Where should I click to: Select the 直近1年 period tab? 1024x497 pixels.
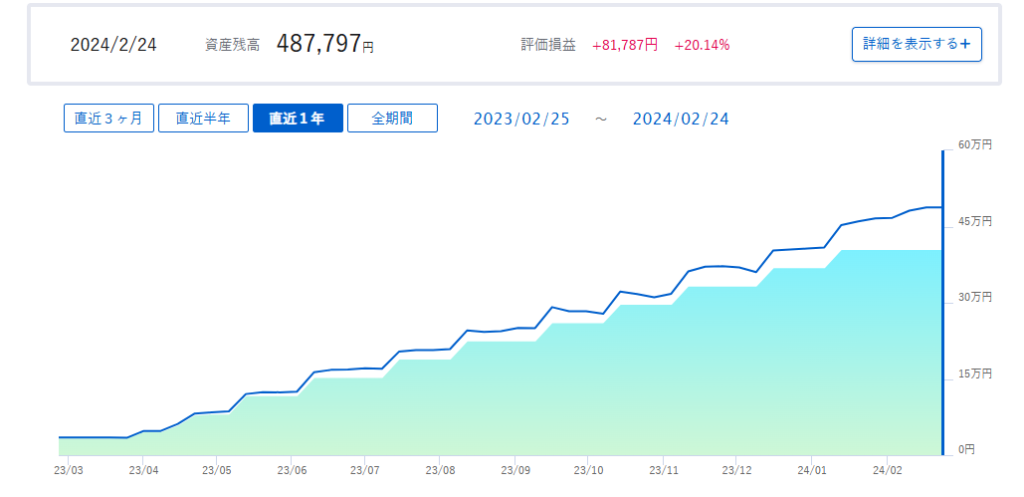tap(298, 118)
